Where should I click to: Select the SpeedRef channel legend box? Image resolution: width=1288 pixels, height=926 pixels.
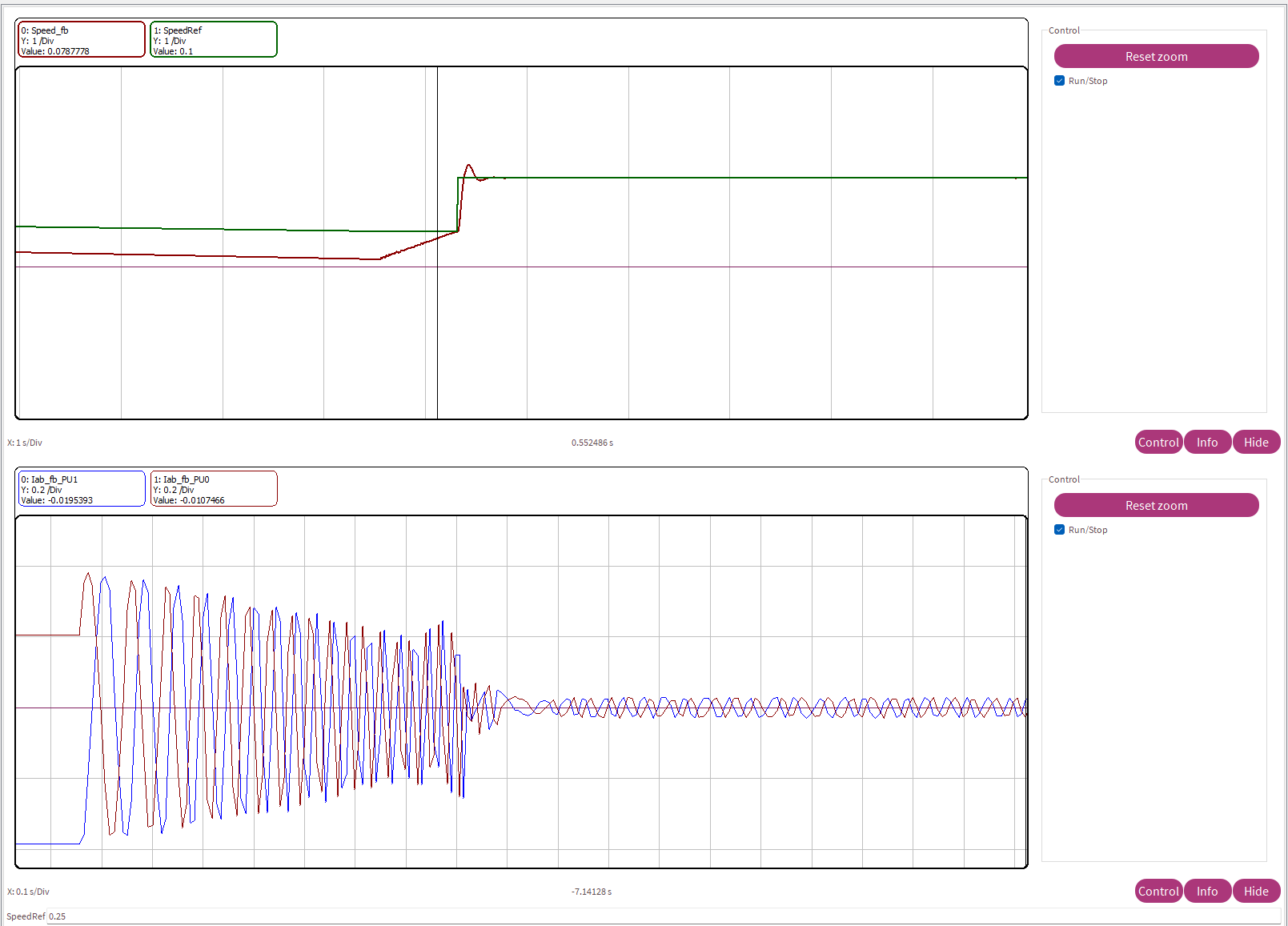214,40
